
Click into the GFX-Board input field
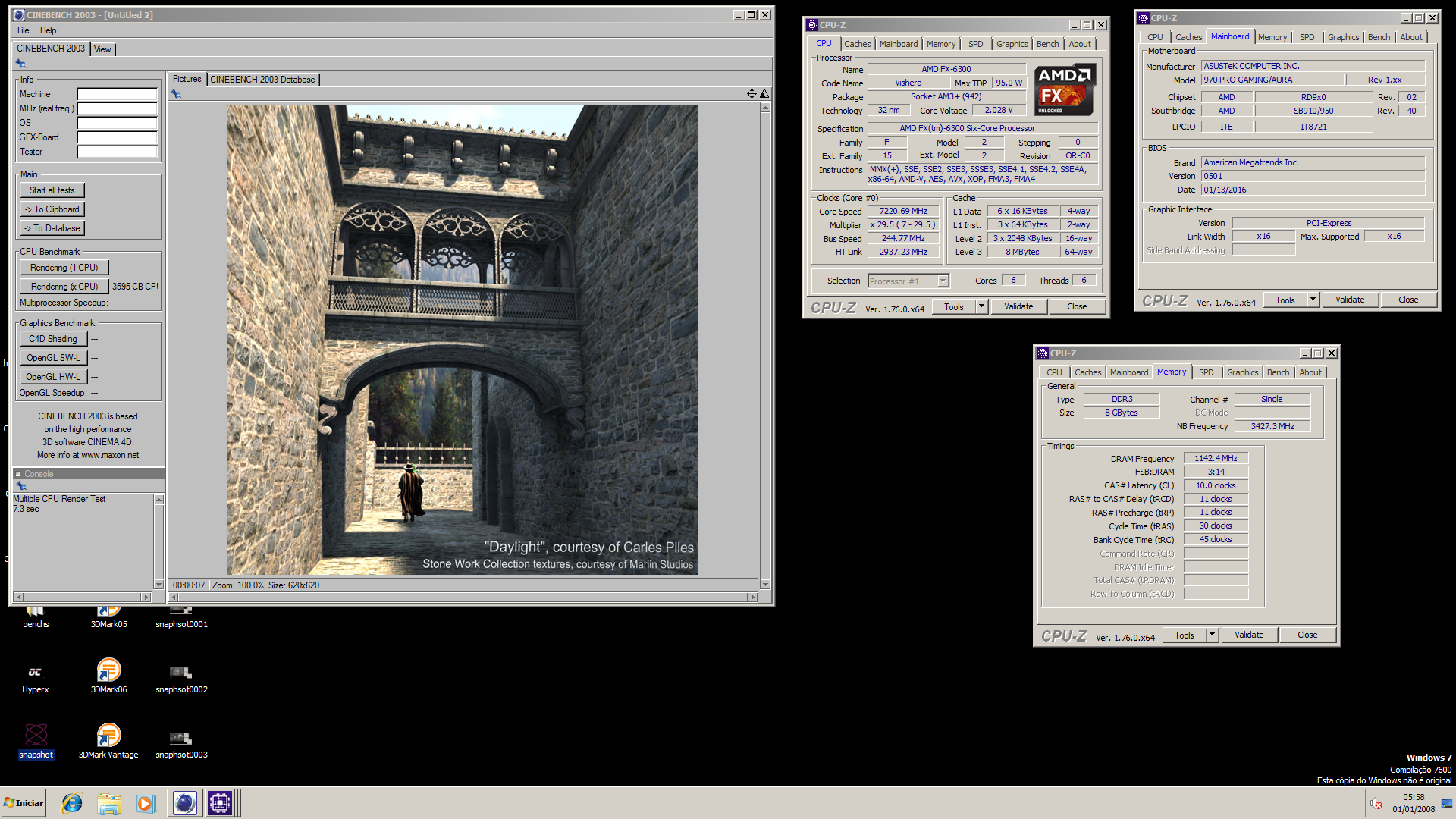pyautogui.click(x=118, y=138)
